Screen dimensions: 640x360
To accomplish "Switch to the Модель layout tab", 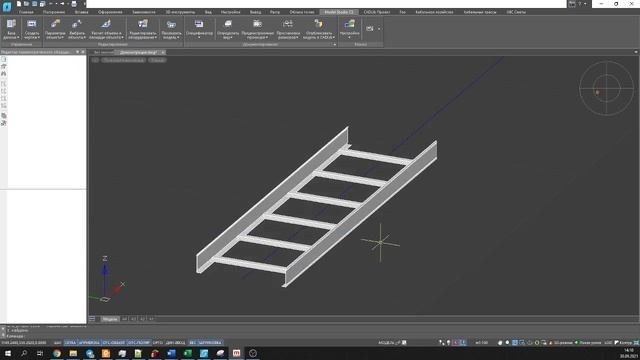I will [109, 319].
